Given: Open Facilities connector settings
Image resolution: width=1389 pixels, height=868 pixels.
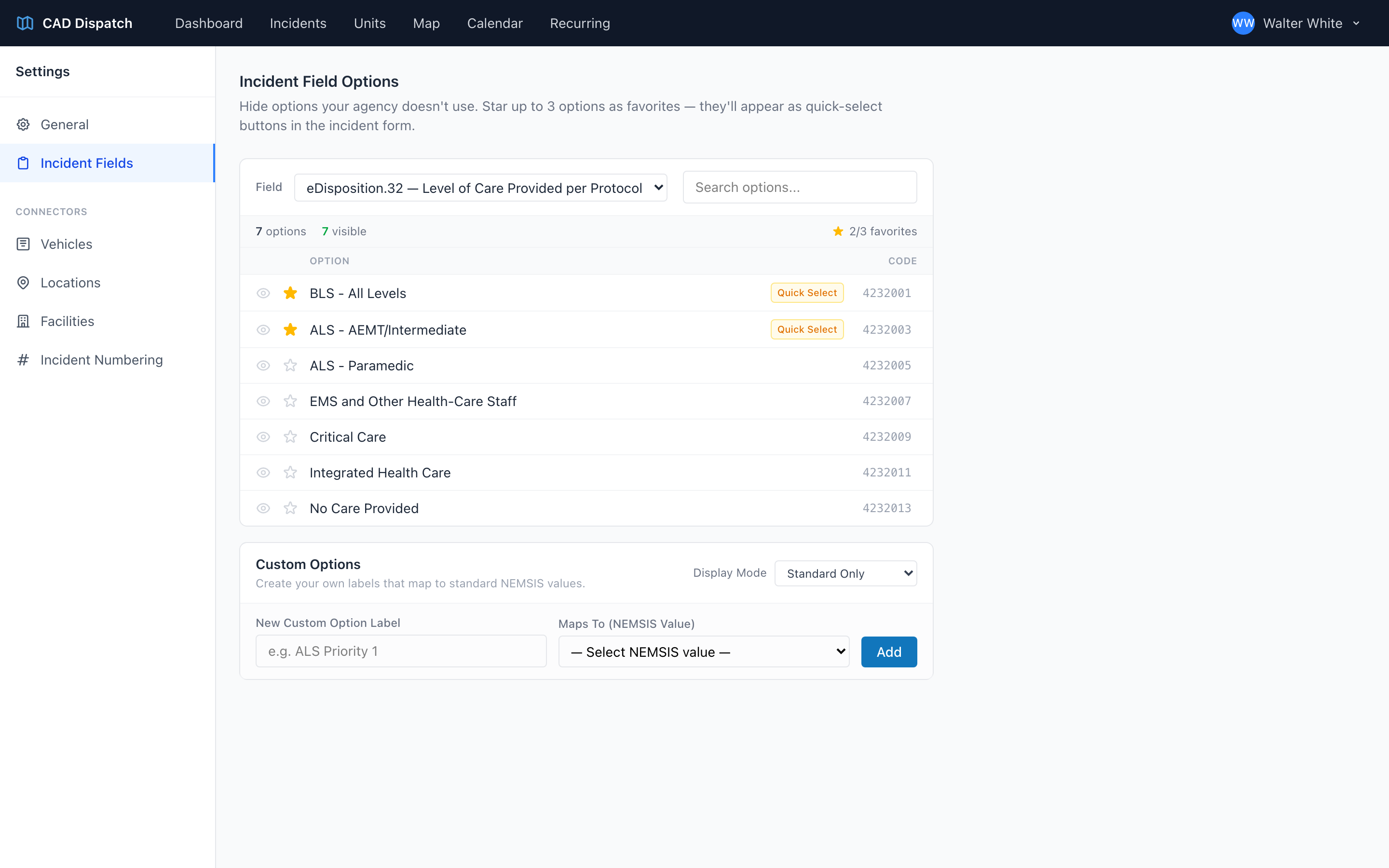Looking at the screenshot, I should [x=108, y=321].
